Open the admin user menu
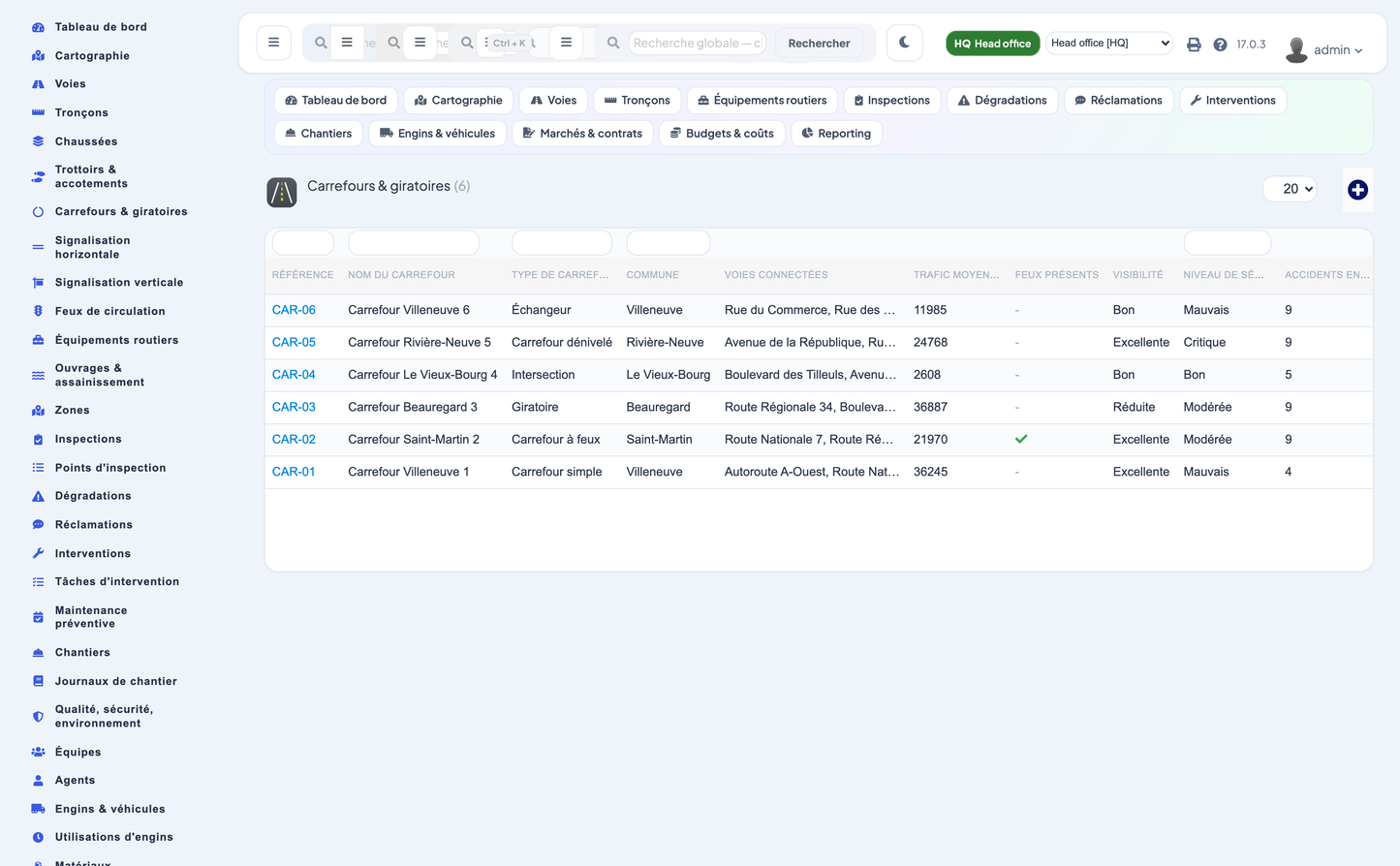 pyautogui.click(x=1323, y=49)
